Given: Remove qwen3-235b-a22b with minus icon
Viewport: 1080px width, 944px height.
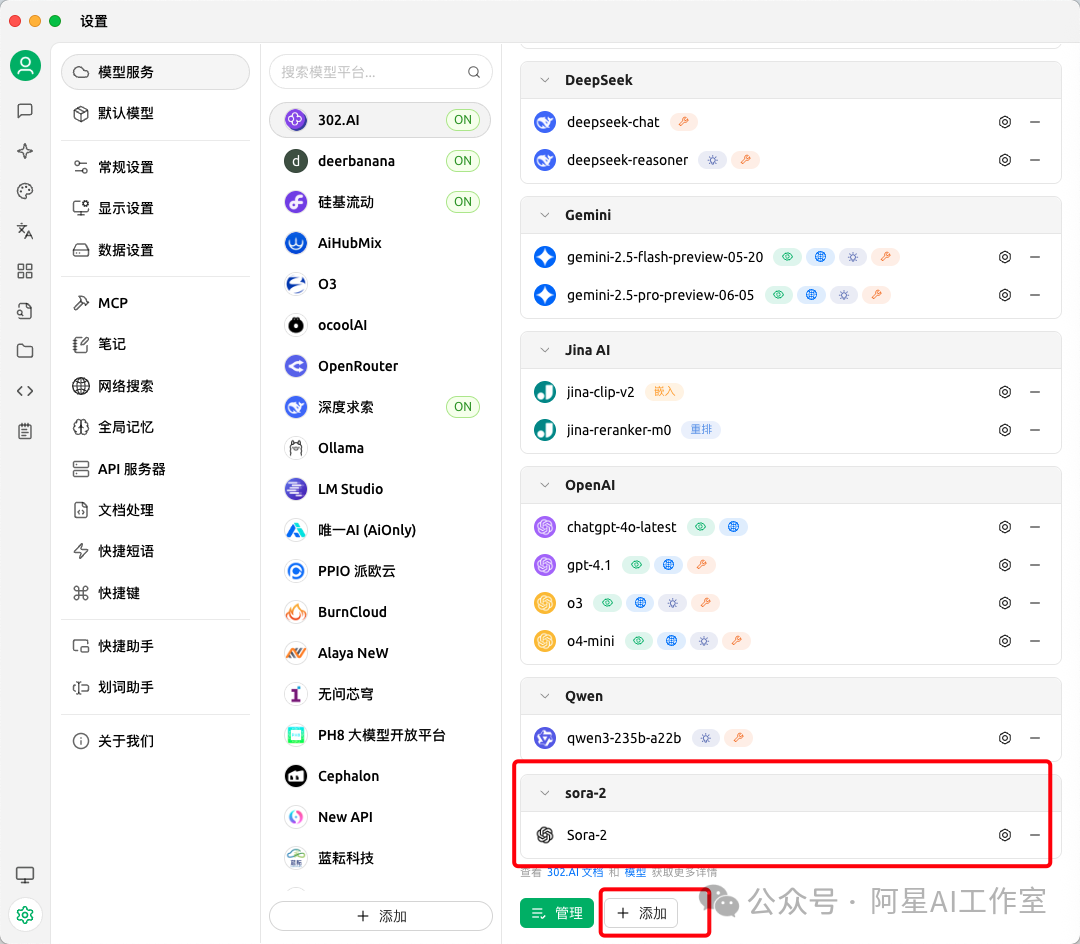Looking at the screenshot, I should 1035,737.
